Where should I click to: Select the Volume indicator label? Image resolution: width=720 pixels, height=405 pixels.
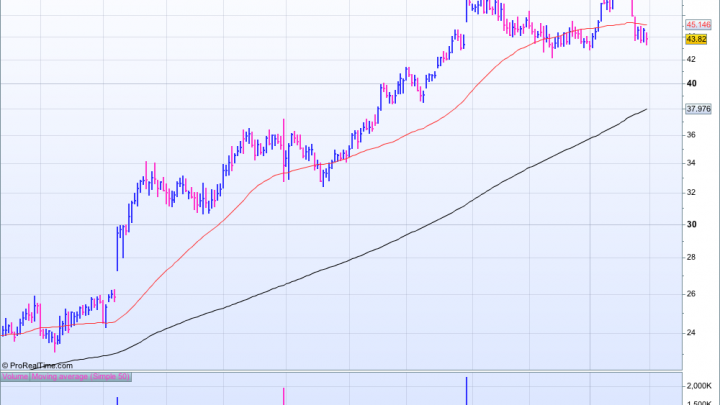[15, 377]
